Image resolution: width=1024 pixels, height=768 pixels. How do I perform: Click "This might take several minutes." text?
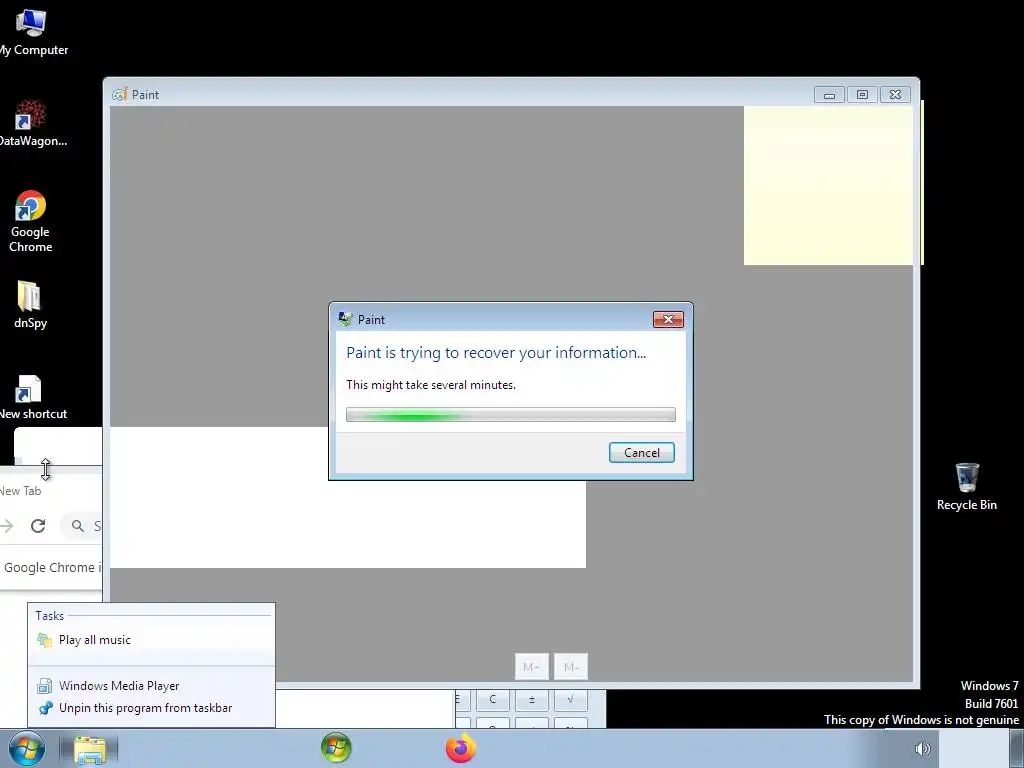click(x=431, y=385)
